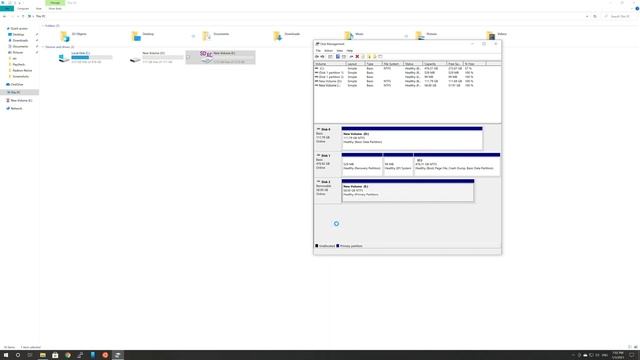Select Quick access in the navigation pane
Screen dimensions: 640x360
19,29
